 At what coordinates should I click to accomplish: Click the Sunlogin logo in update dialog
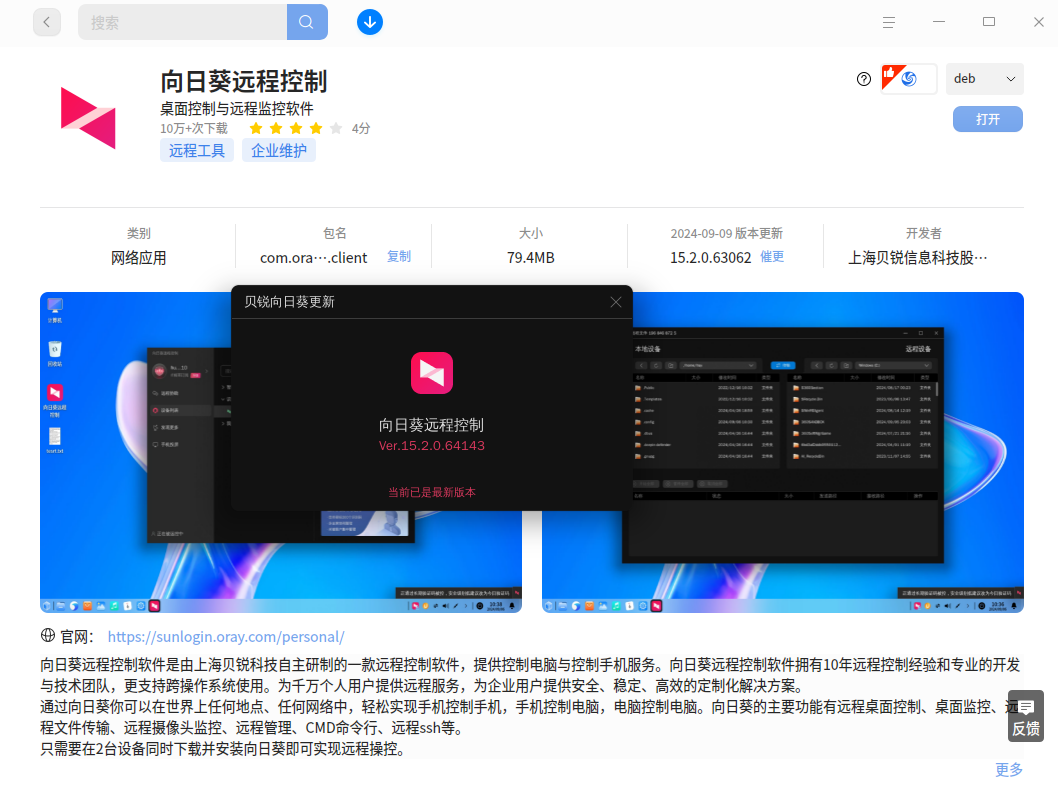[432, 373]
